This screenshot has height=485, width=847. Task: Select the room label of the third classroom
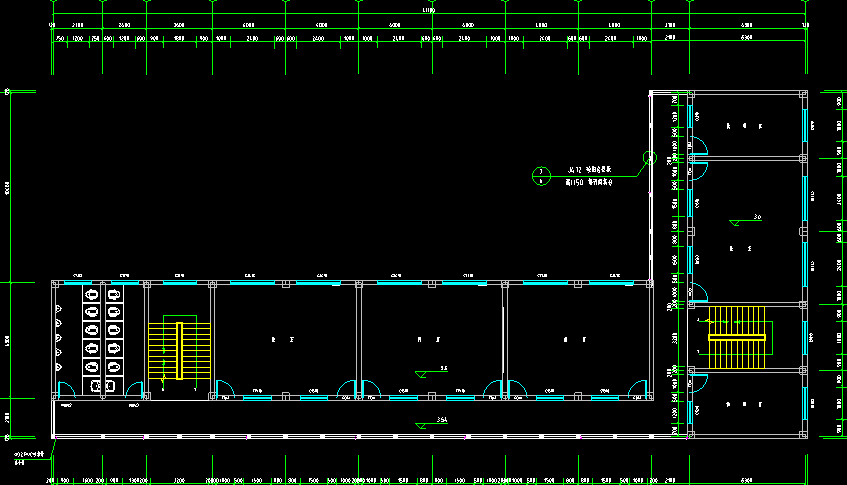(x=575, y=340)
